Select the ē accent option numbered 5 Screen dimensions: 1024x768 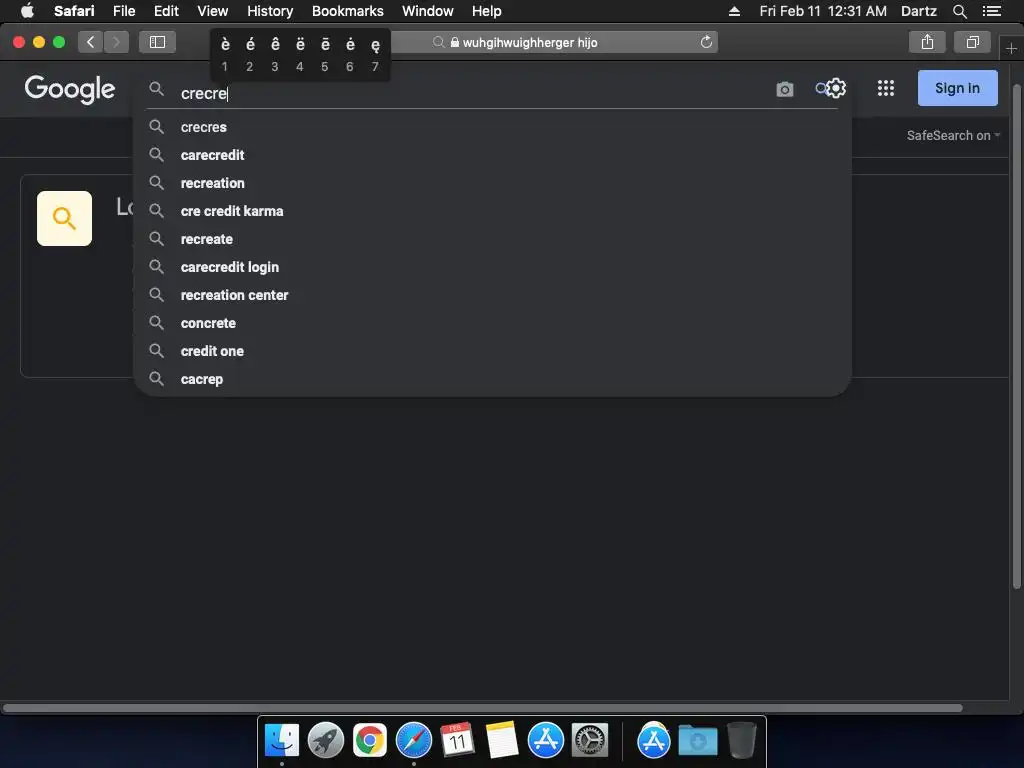click(x=325, y=54)
